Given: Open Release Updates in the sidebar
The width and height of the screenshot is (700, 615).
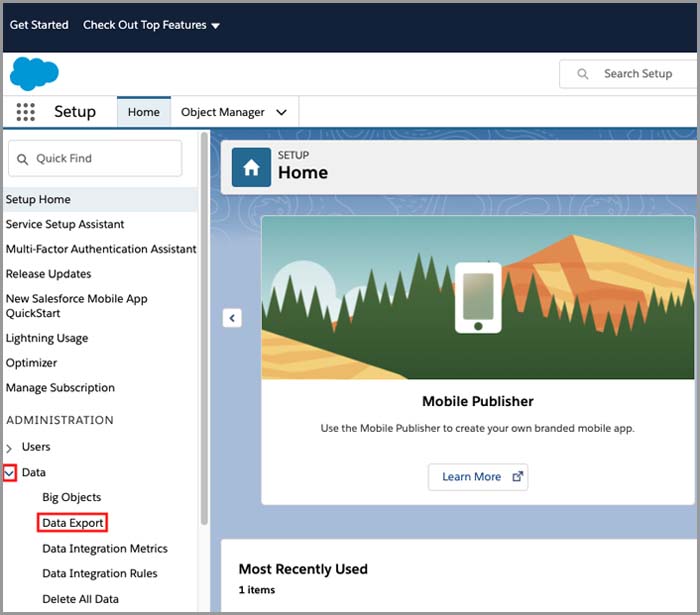Looking at the screenshot, I should click(48, 274).
